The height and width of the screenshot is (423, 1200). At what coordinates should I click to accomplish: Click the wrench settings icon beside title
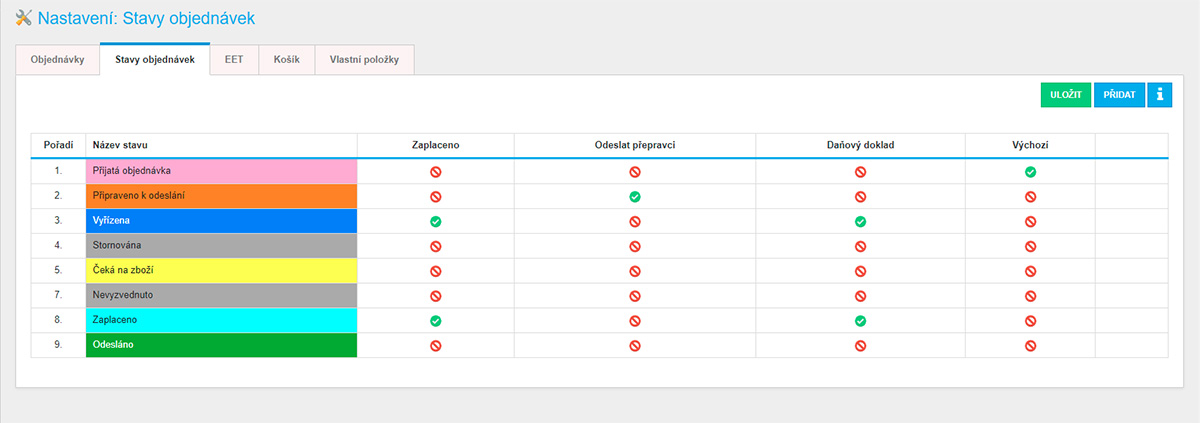click(x=24, y=17)
